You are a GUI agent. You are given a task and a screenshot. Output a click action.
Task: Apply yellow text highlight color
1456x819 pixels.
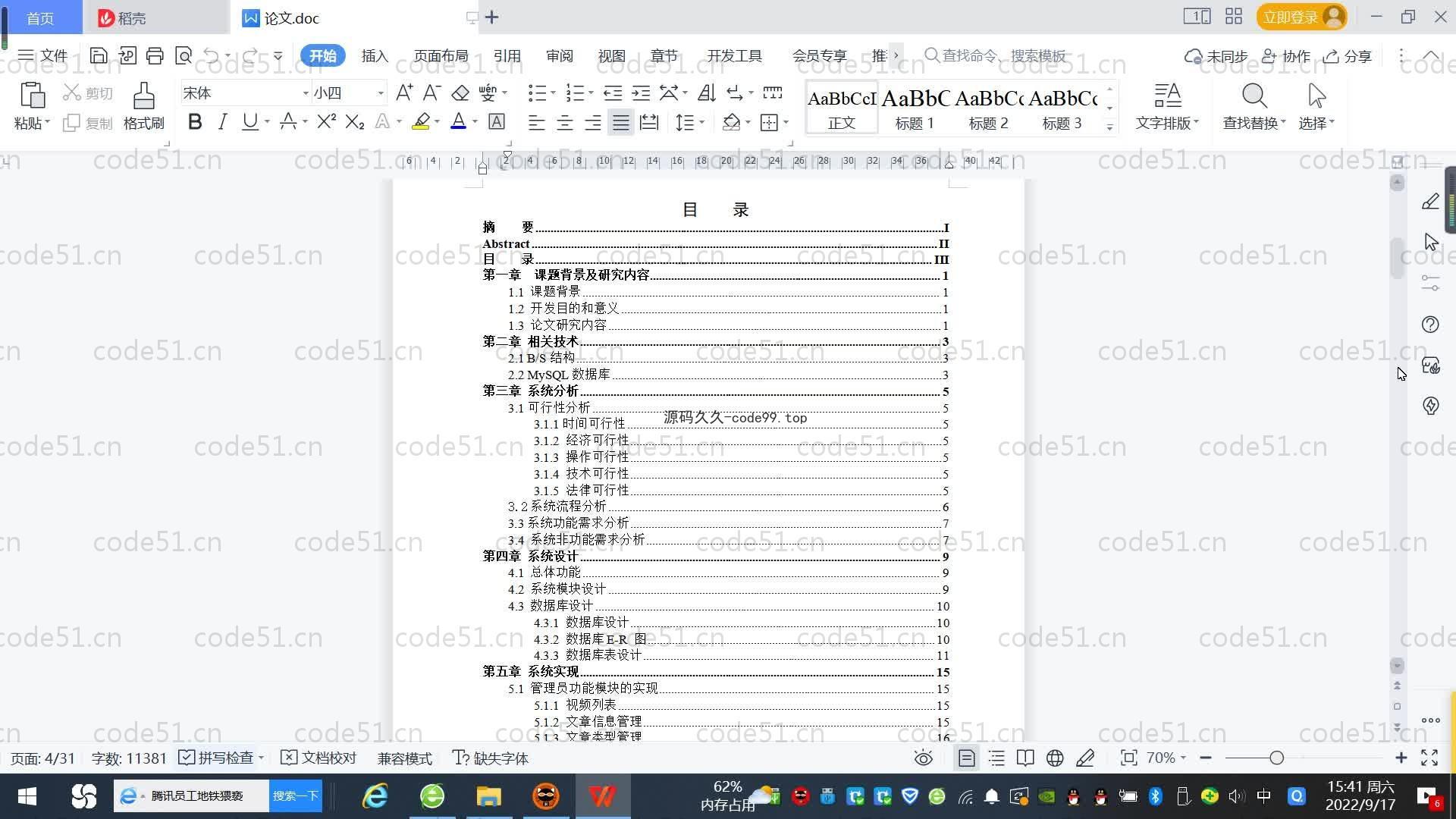click(x=421, y=122)
